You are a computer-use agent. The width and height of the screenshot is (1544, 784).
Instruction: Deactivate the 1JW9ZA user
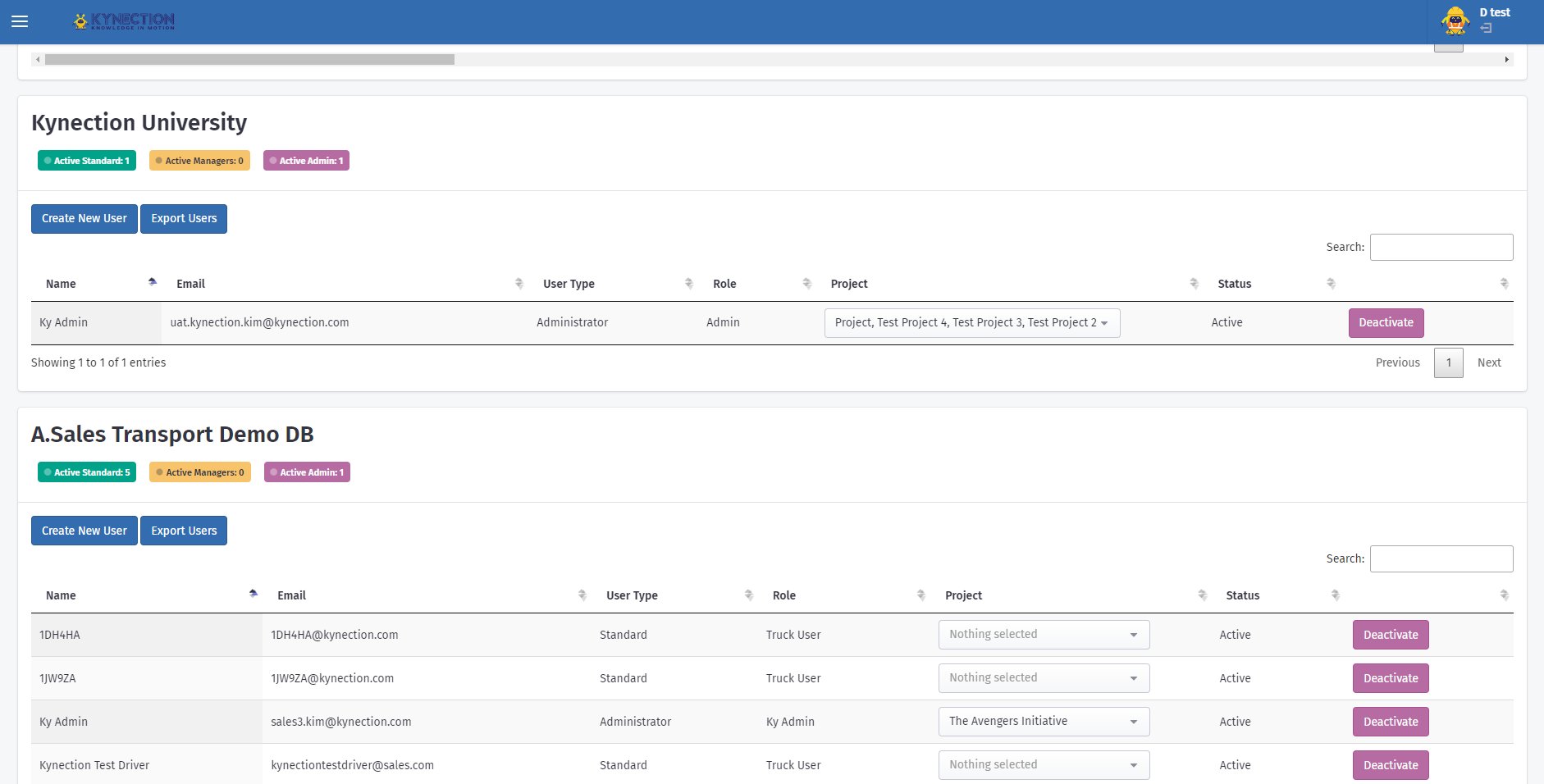coord(1391,678)
